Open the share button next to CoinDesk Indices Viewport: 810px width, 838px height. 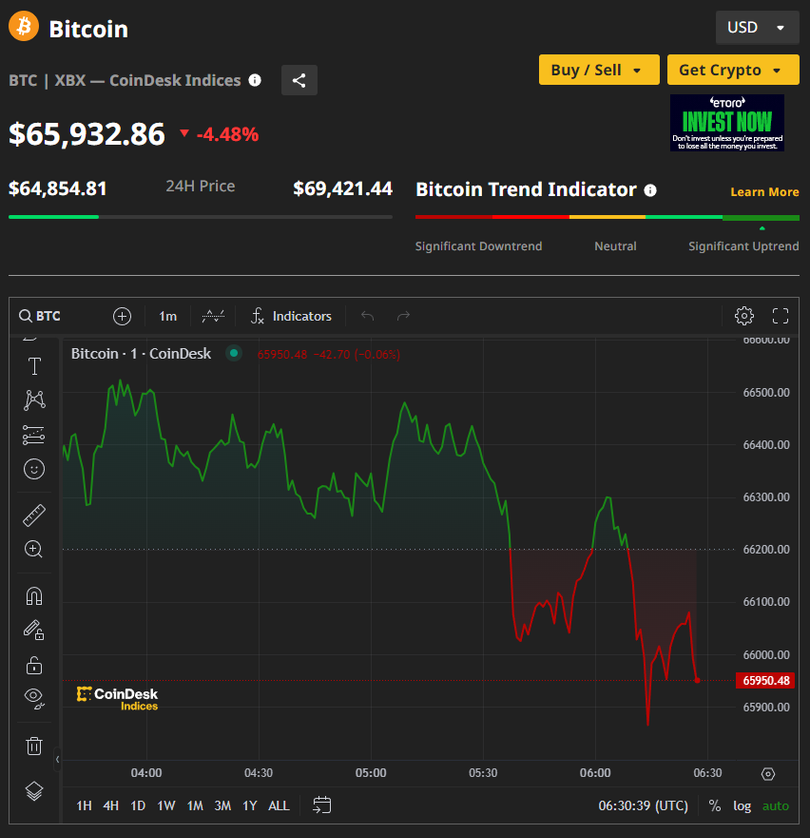299,81
